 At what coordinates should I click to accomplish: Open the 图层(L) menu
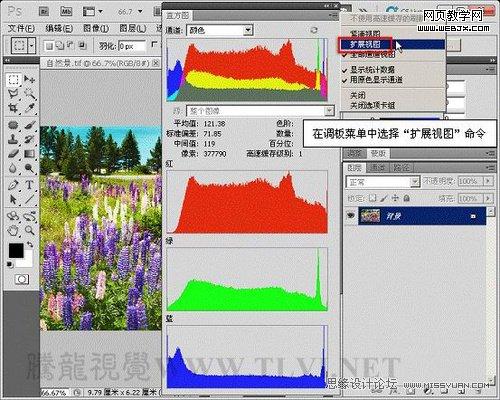(x=132, y=29)
